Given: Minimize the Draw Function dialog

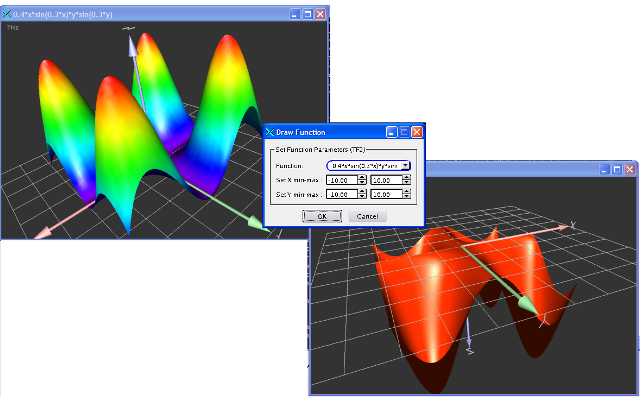Looking at the screenshot, I should coord(391,132).
